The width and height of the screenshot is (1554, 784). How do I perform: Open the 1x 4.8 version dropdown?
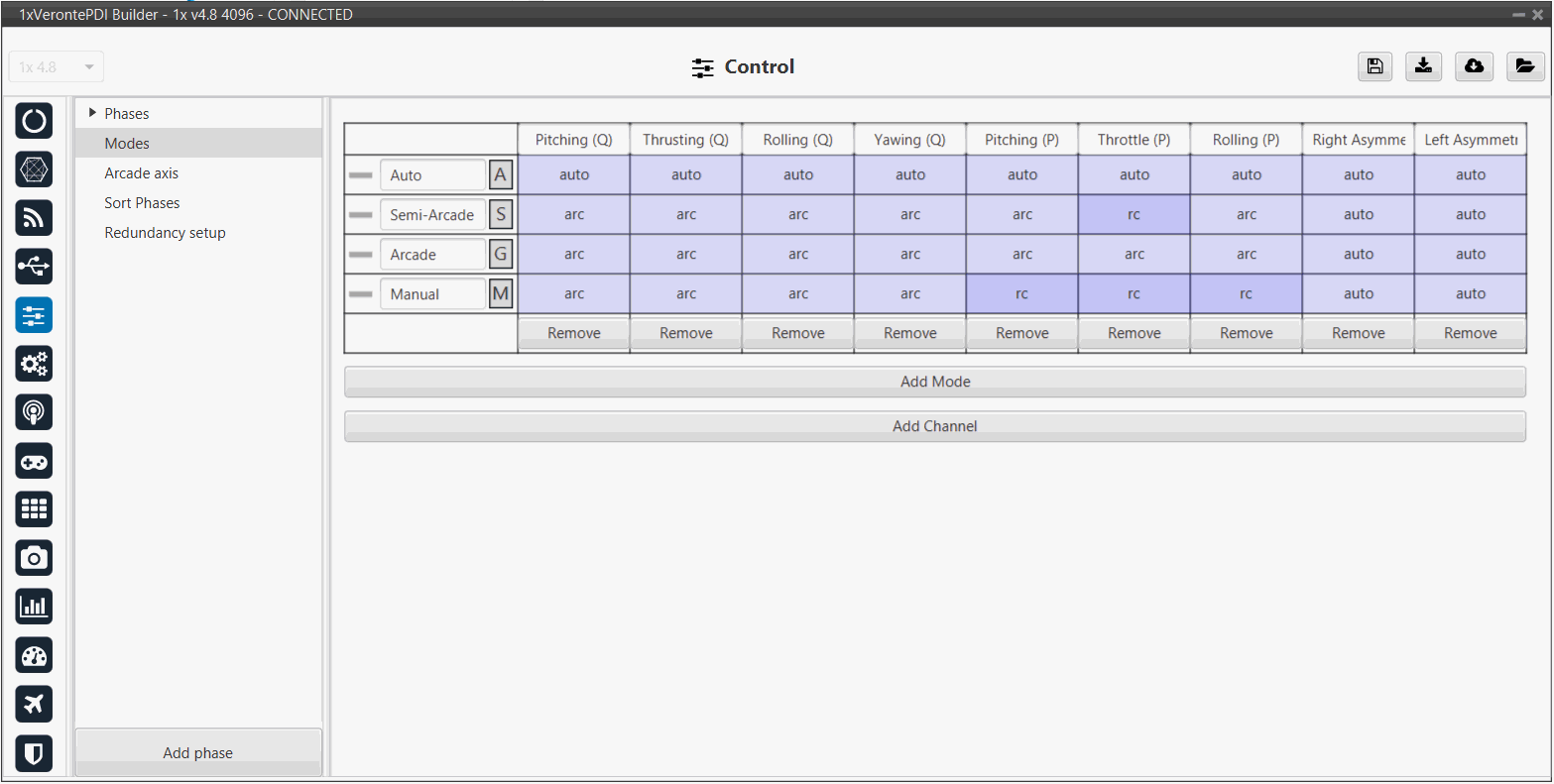(57, 67)
